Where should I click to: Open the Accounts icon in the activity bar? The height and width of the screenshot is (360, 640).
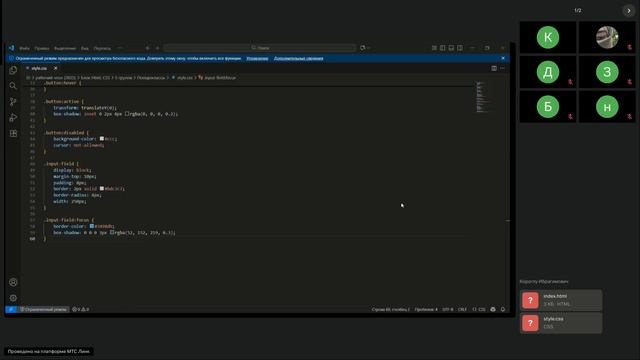pyautogui.click(x=13, y=282)
